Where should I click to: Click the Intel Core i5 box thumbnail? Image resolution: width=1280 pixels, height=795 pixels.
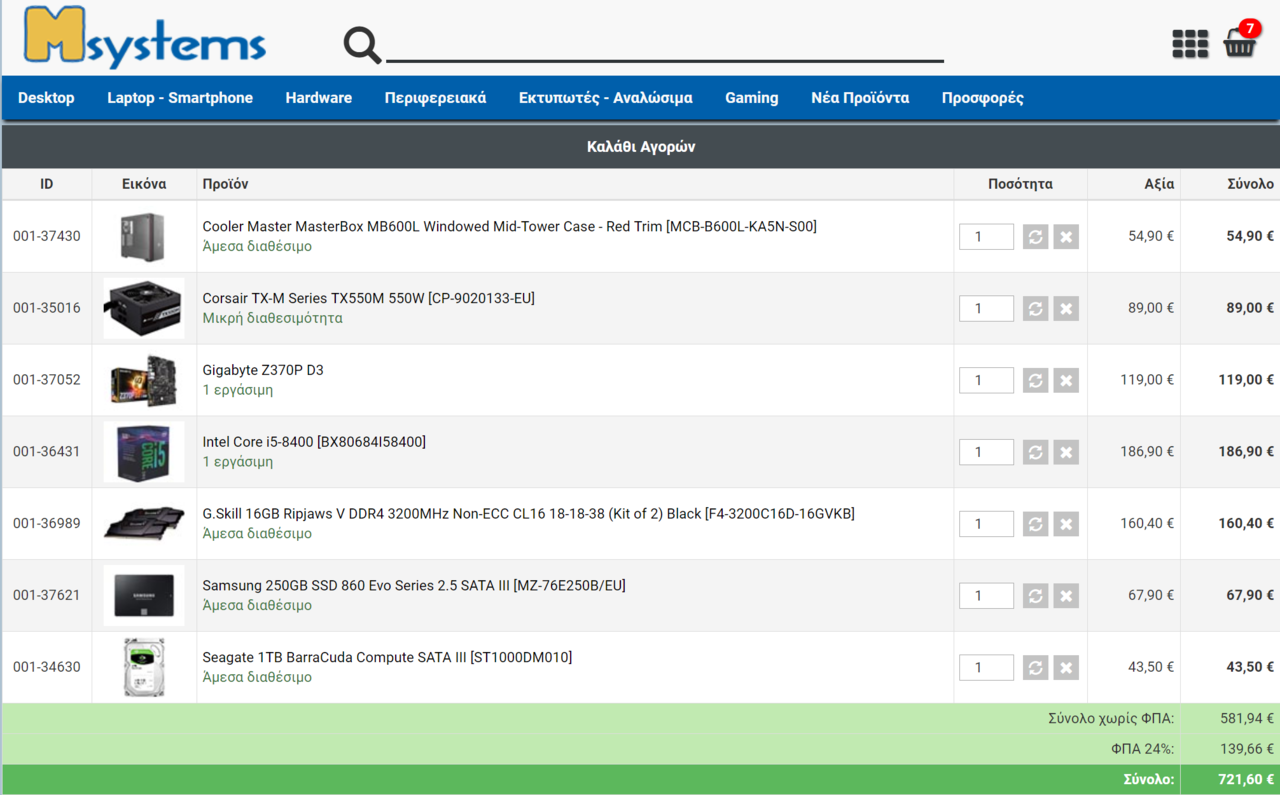(144, 452)
